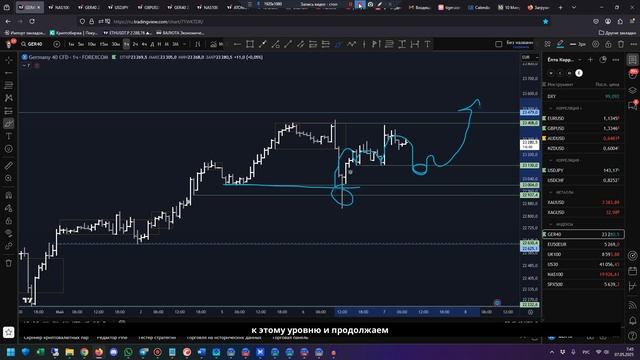Open the calendar panel in right sidebar

[633, 271]
